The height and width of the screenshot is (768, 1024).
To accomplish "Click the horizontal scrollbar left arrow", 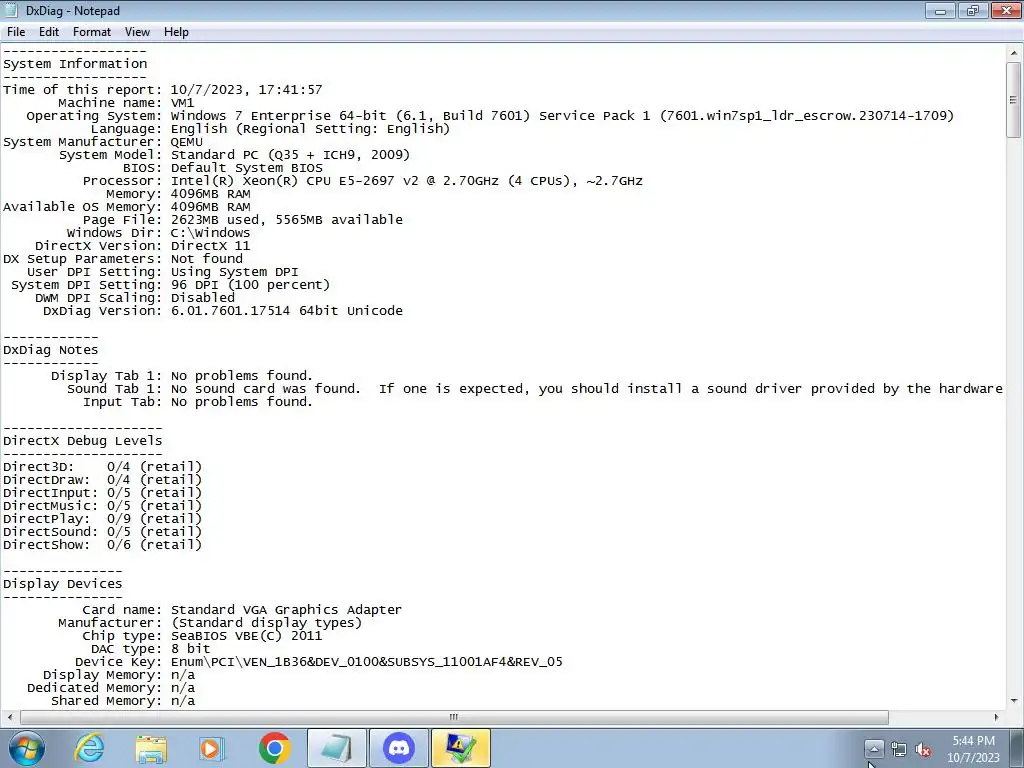I will tap(9, 717).
